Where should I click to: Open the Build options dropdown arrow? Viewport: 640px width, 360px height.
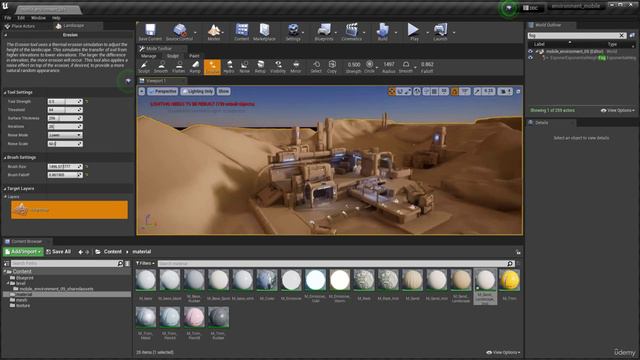(396, 32)
